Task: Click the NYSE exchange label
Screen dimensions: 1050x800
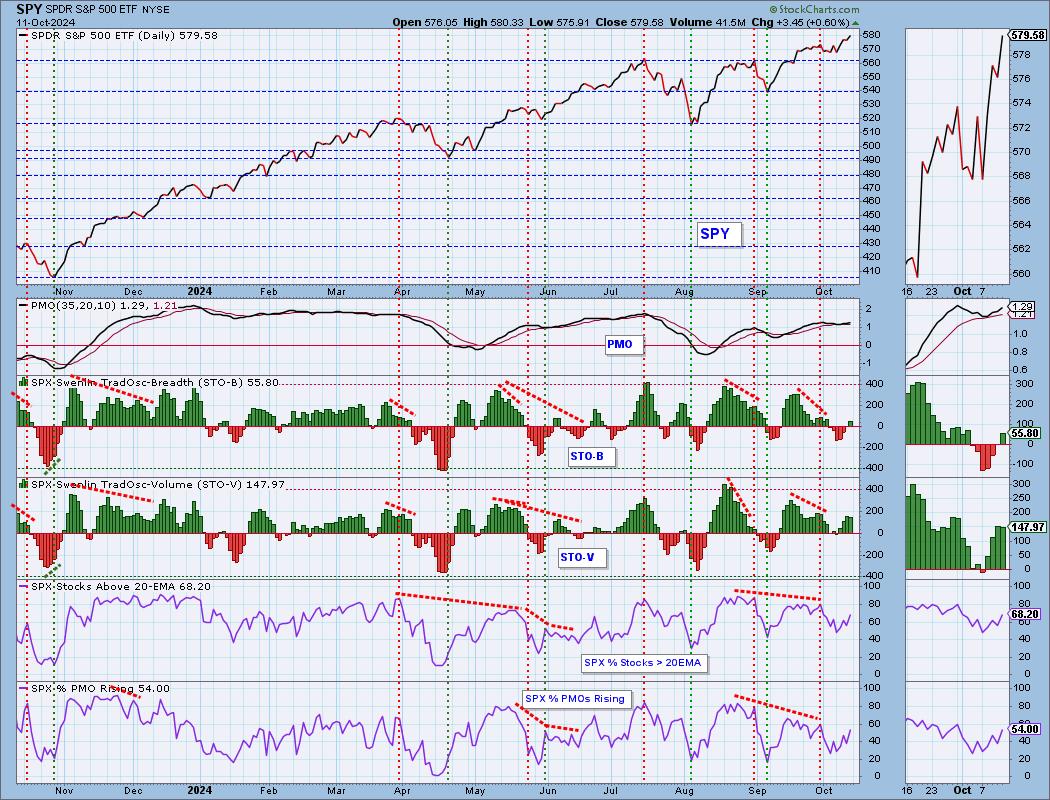Action: click(x=156, y=9)
